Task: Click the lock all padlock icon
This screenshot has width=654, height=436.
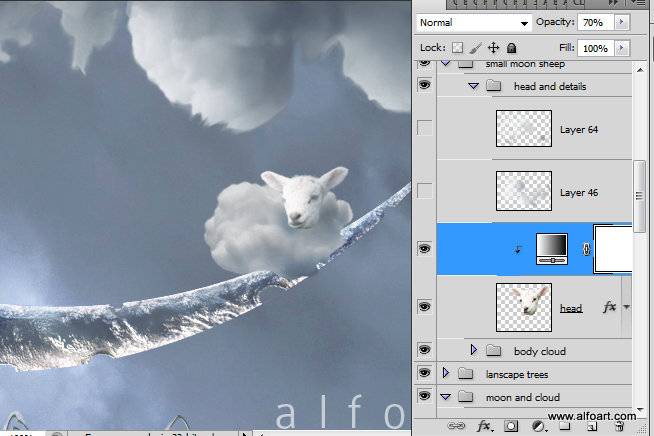Action: pyautogui.click(x=511, y=48)
